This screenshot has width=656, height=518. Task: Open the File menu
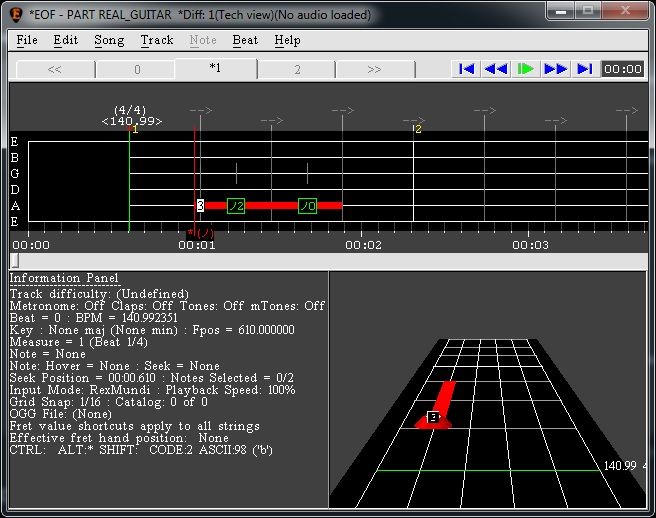point(27,40)
